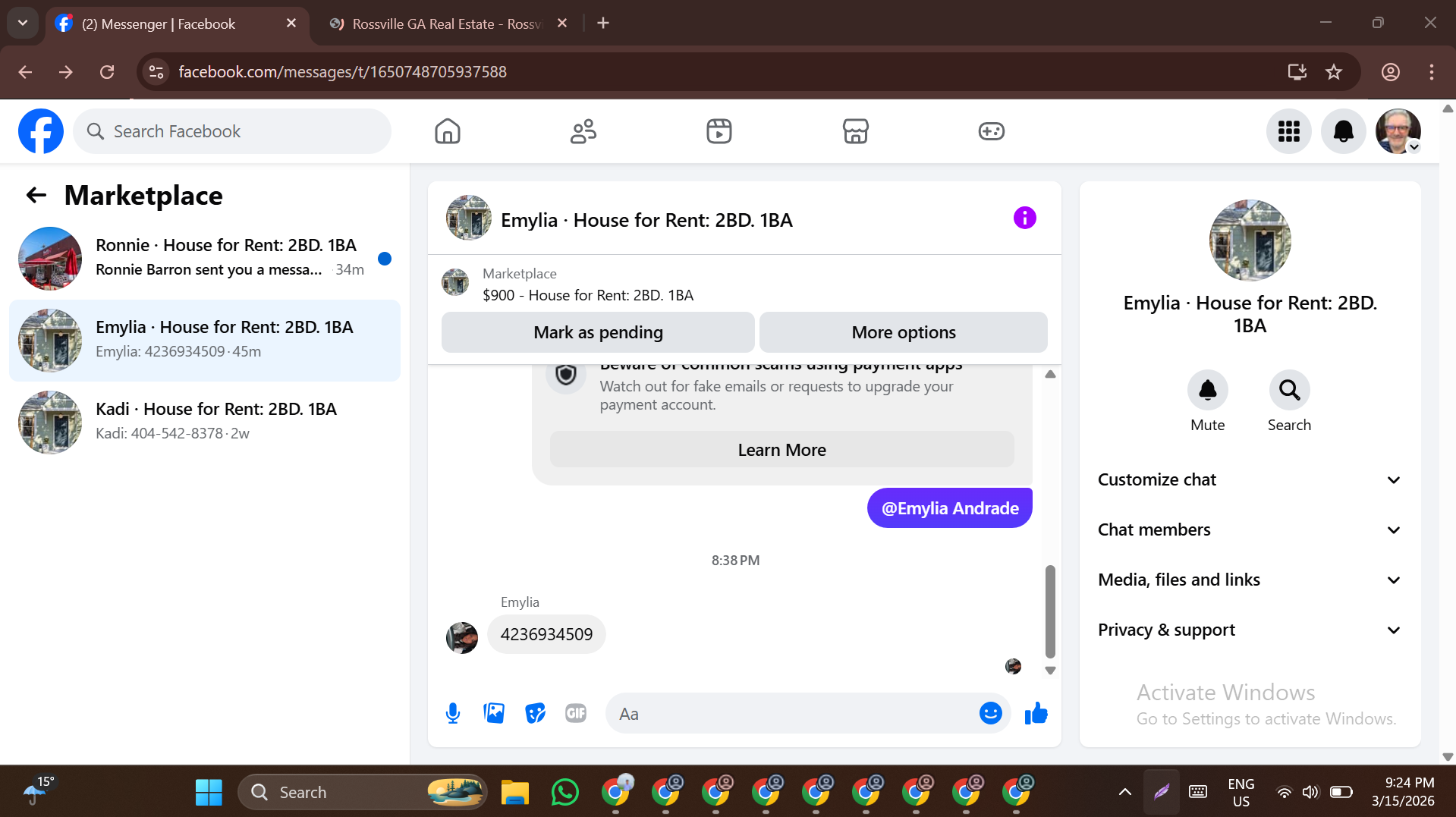
Task: Open Ronnie House for Rent conversation
Action: point(205,259)
